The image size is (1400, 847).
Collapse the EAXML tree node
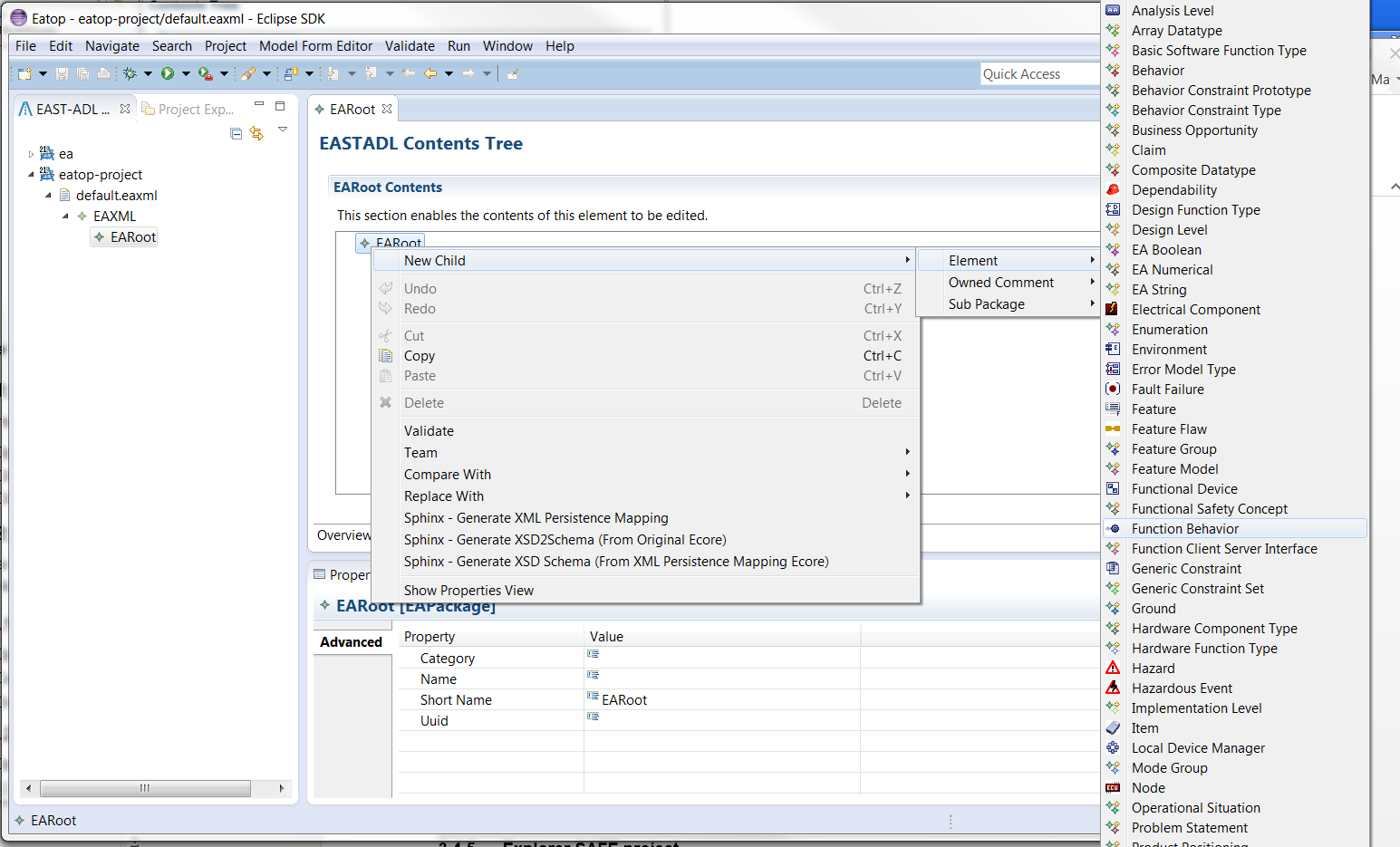click(65, 217)
